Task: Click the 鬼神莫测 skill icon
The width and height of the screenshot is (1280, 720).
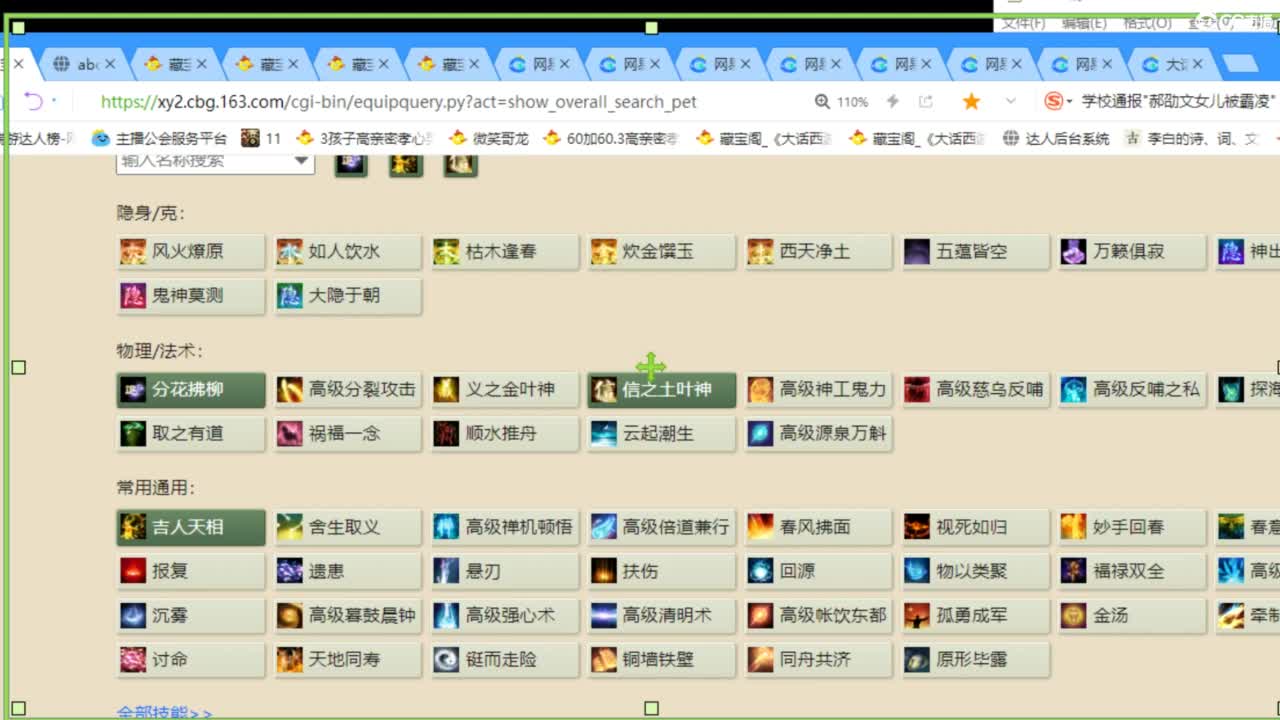Action: (x=133, y=296)
